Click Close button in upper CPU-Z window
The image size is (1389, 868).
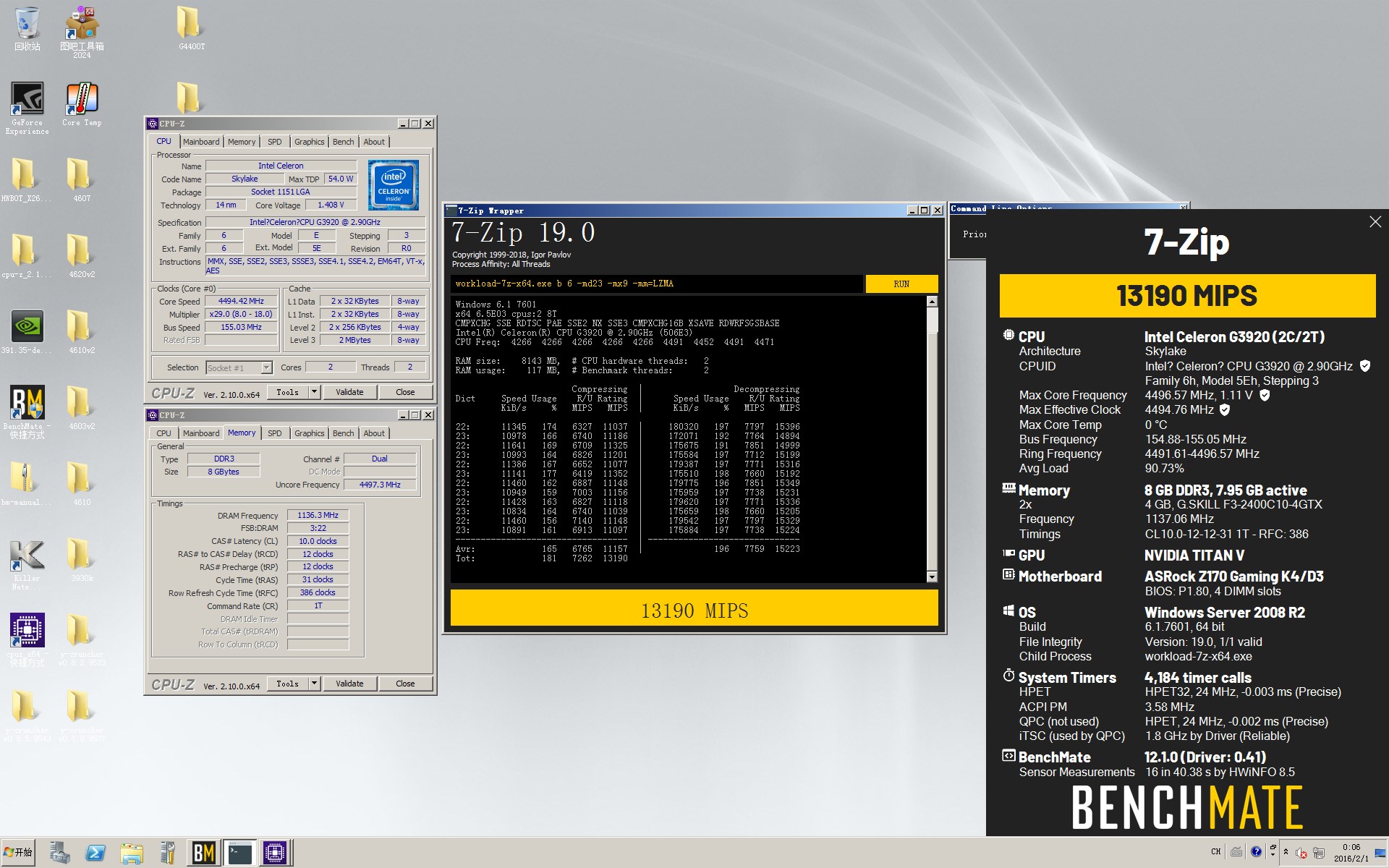point(405,392)
